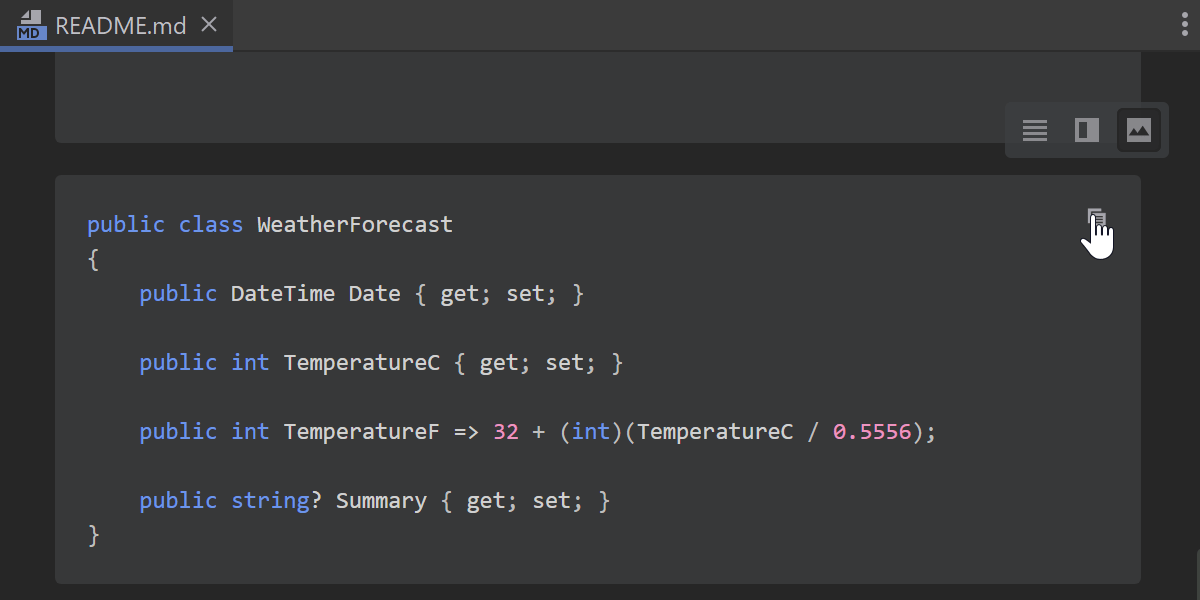Click the MD file icon on the tab
Screen dimensions: 1200x600
point(32,25)
